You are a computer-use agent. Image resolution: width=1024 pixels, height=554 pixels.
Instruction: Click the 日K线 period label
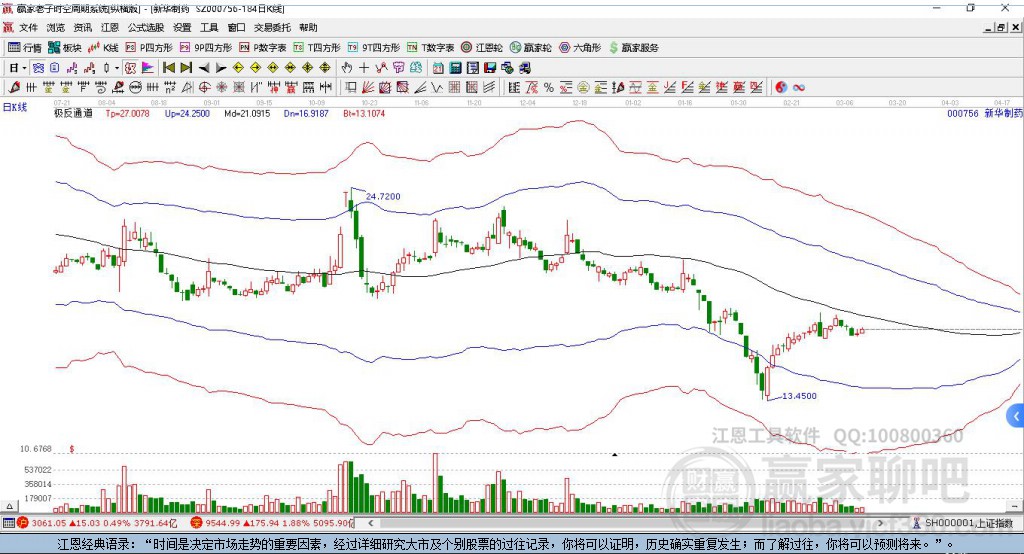(15, 107)
